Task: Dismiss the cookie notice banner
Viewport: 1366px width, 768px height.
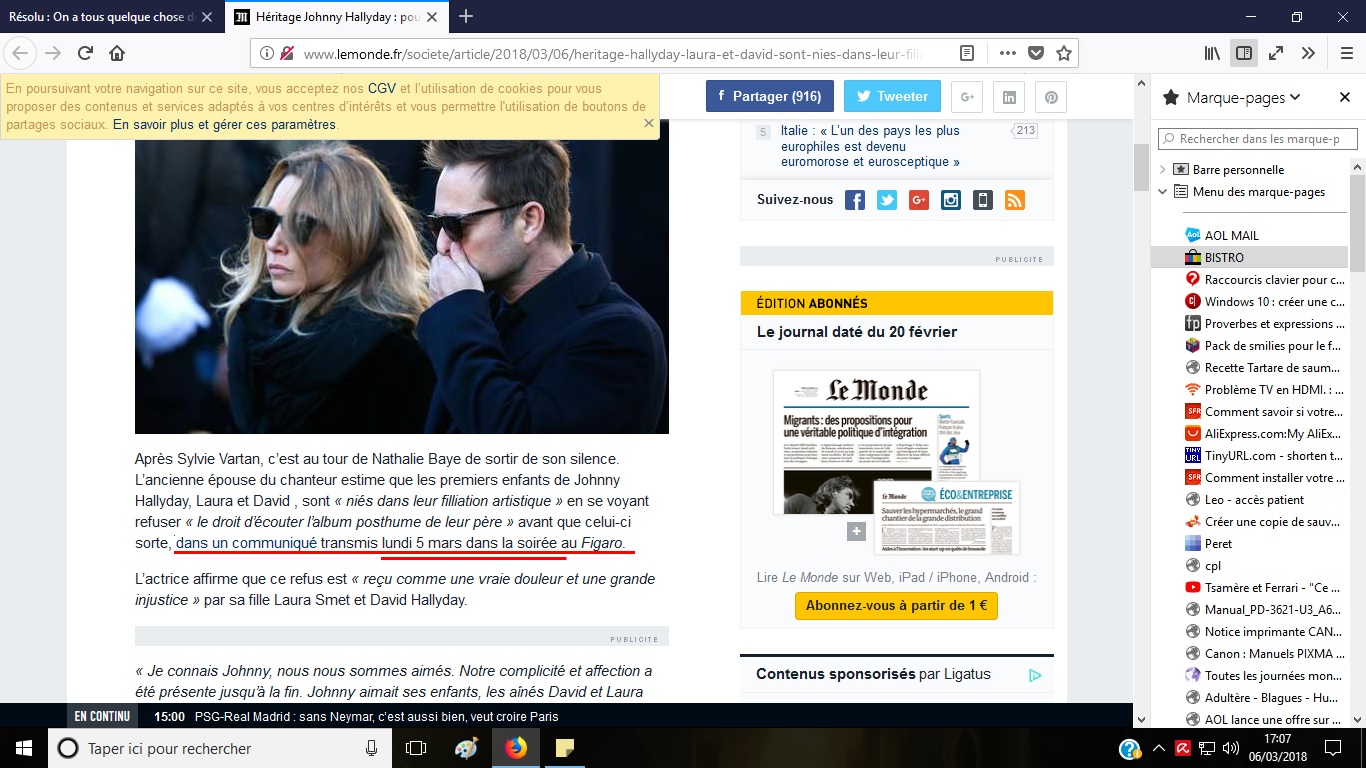Action: (648, 123)
